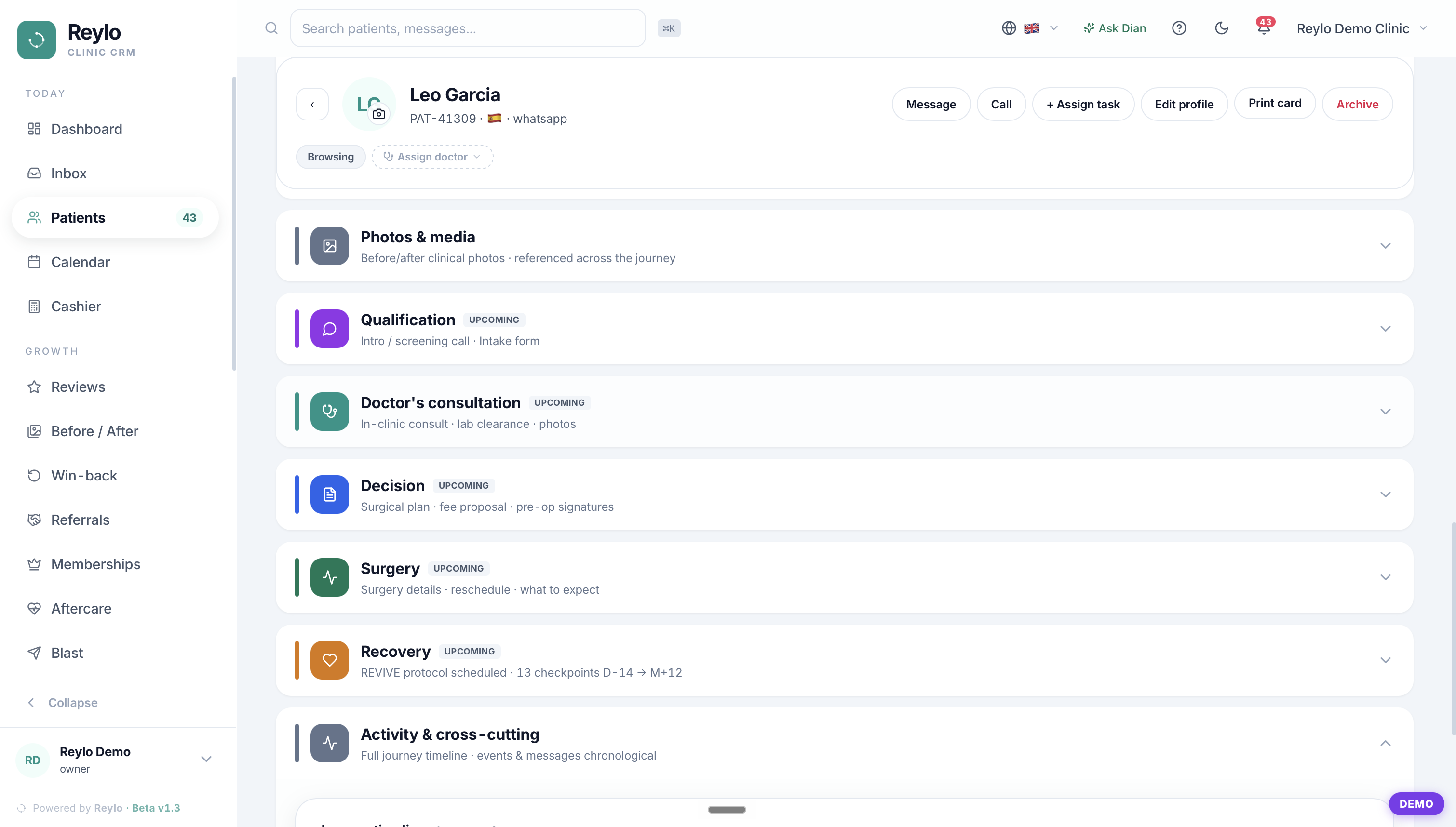This screenshot has height=827, width=1456.
Task: Collapse the Activity & cross-cutting section
Action: pyautogui.click(x=1385, y=743)
